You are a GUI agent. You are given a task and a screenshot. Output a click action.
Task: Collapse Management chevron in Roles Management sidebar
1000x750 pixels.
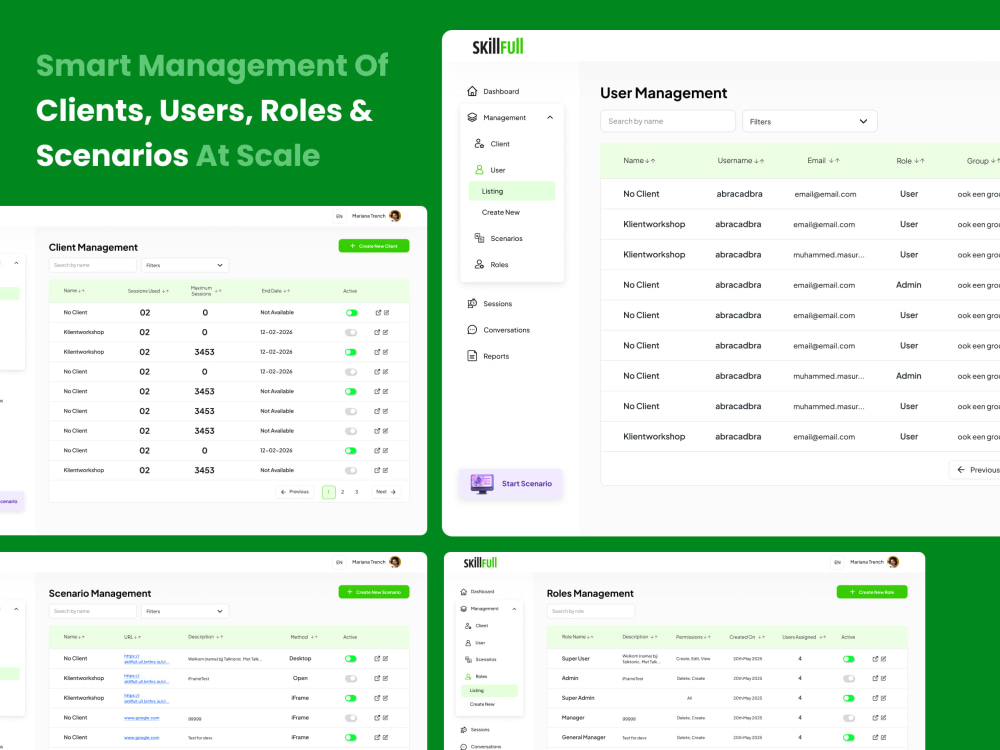[x=514, y=609]
